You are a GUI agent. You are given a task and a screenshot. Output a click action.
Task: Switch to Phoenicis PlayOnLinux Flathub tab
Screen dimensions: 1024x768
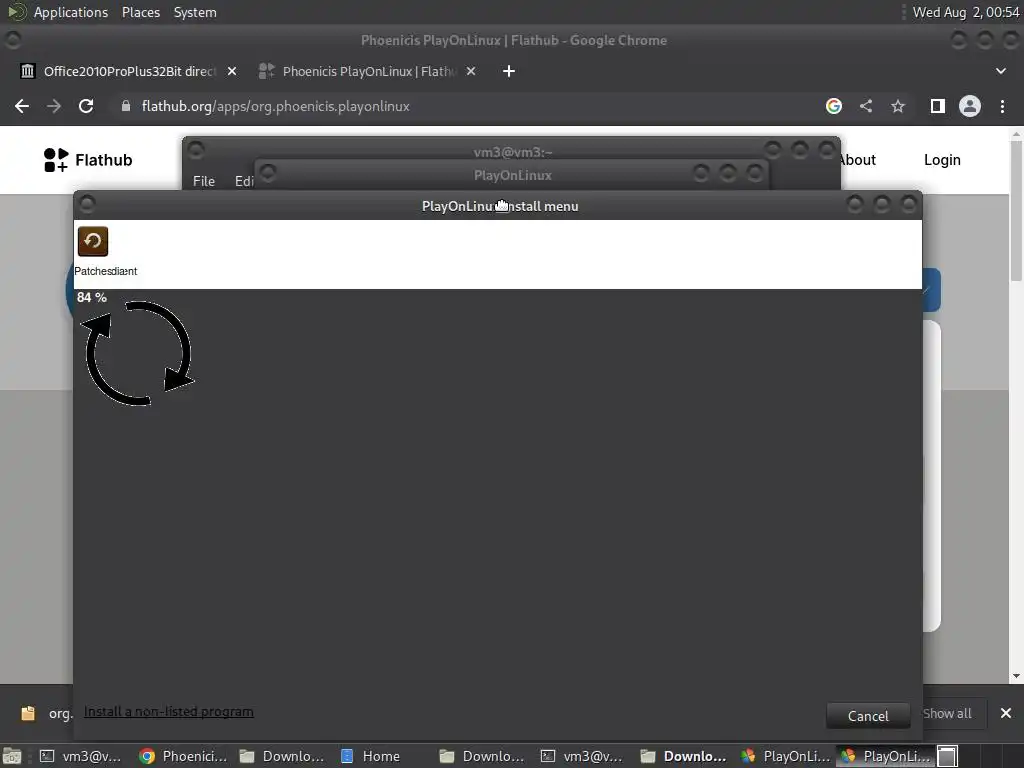368,71
